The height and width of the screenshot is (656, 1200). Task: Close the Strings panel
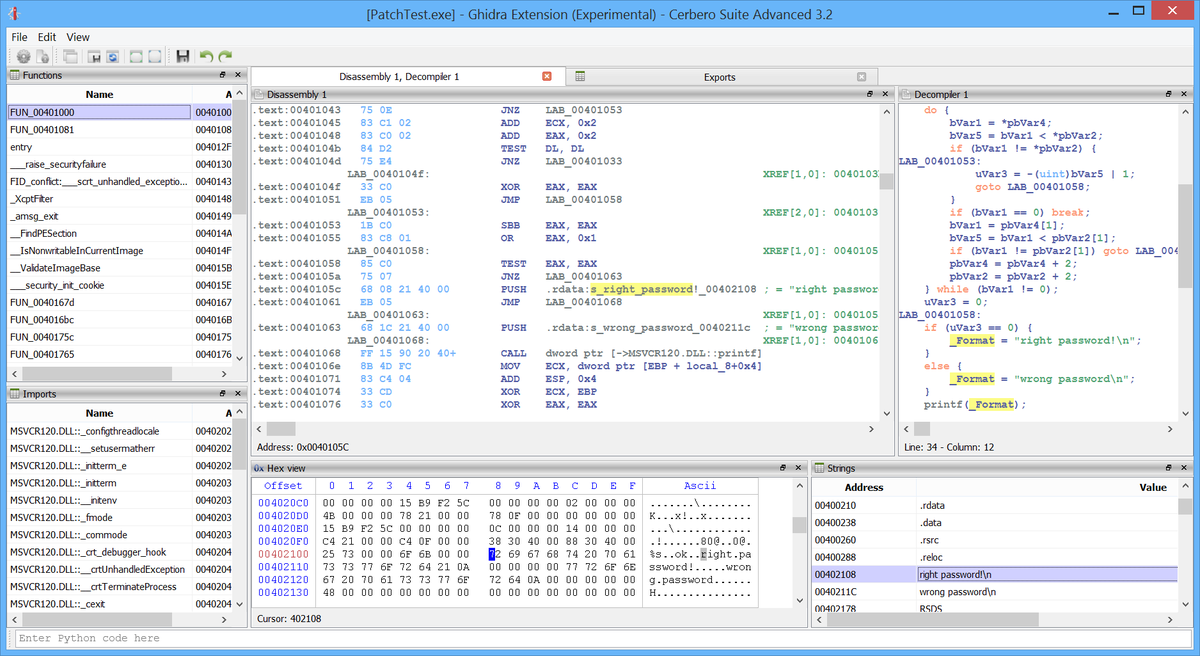pyautogui.click(x=1182, y=468)
